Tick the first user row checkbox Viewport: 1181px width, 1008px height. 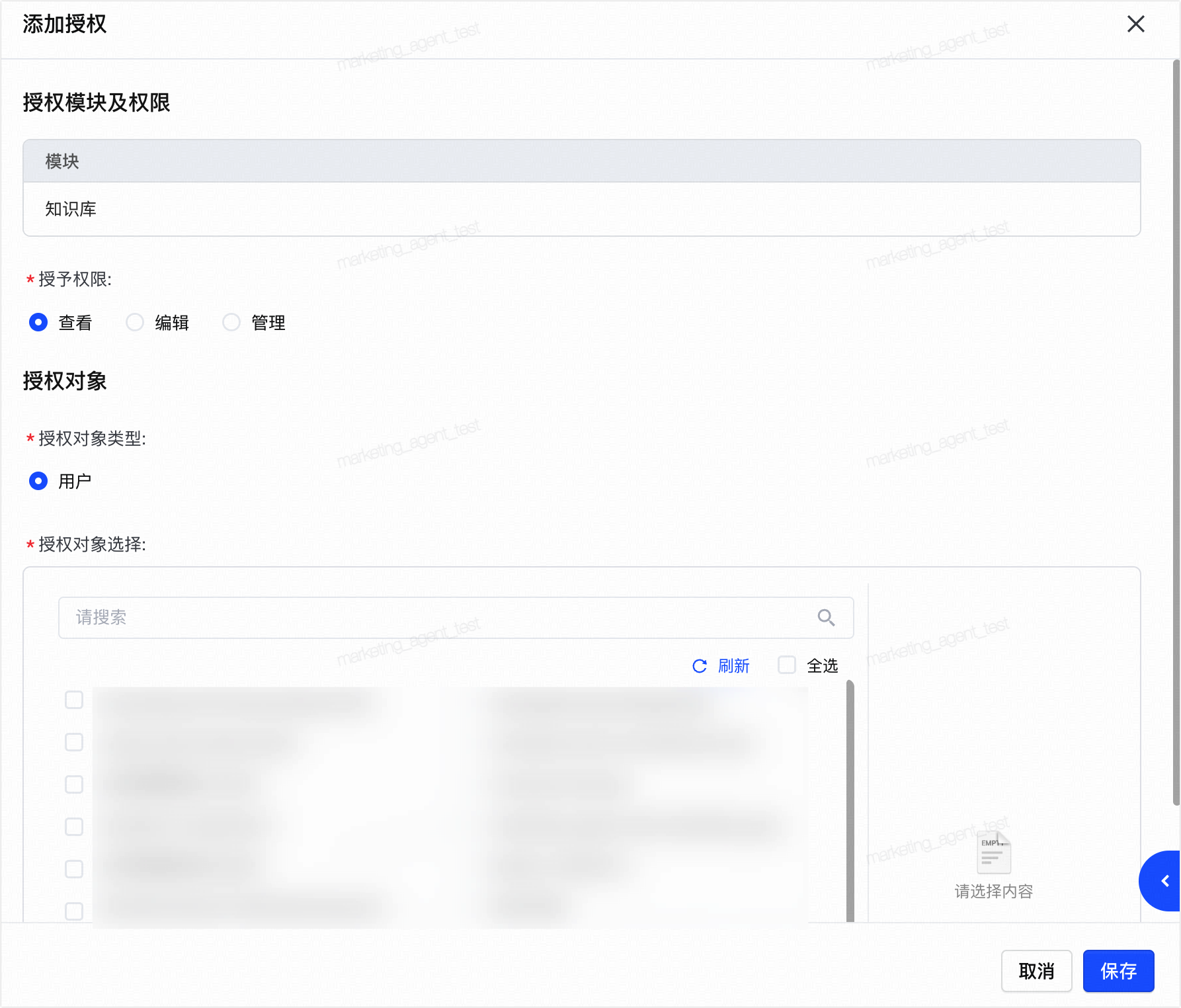tap(74, 700)
